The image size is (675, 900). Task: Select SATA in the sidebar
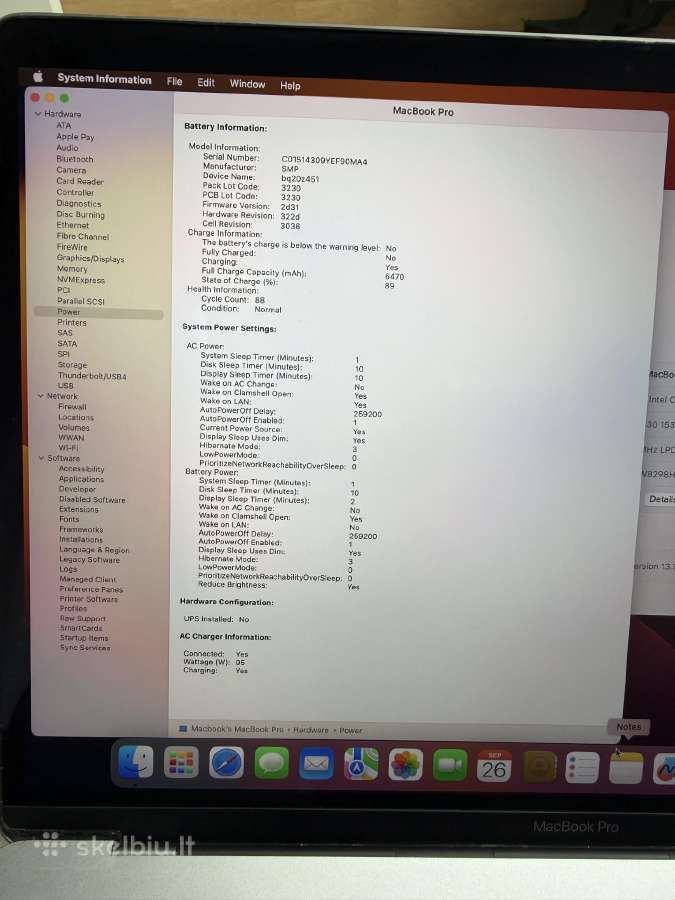(x=67, y=343)
